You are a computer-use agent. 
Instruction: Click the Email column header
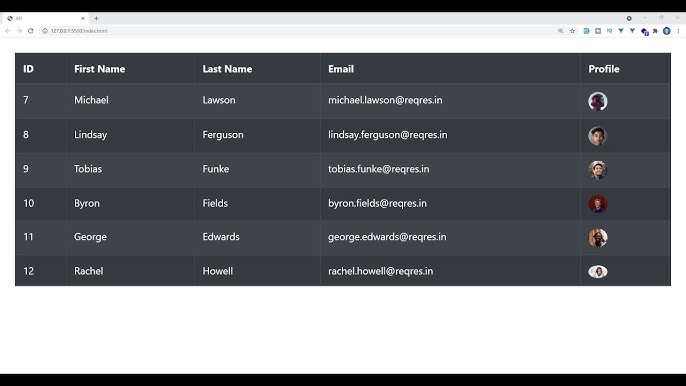click(341, 69)
